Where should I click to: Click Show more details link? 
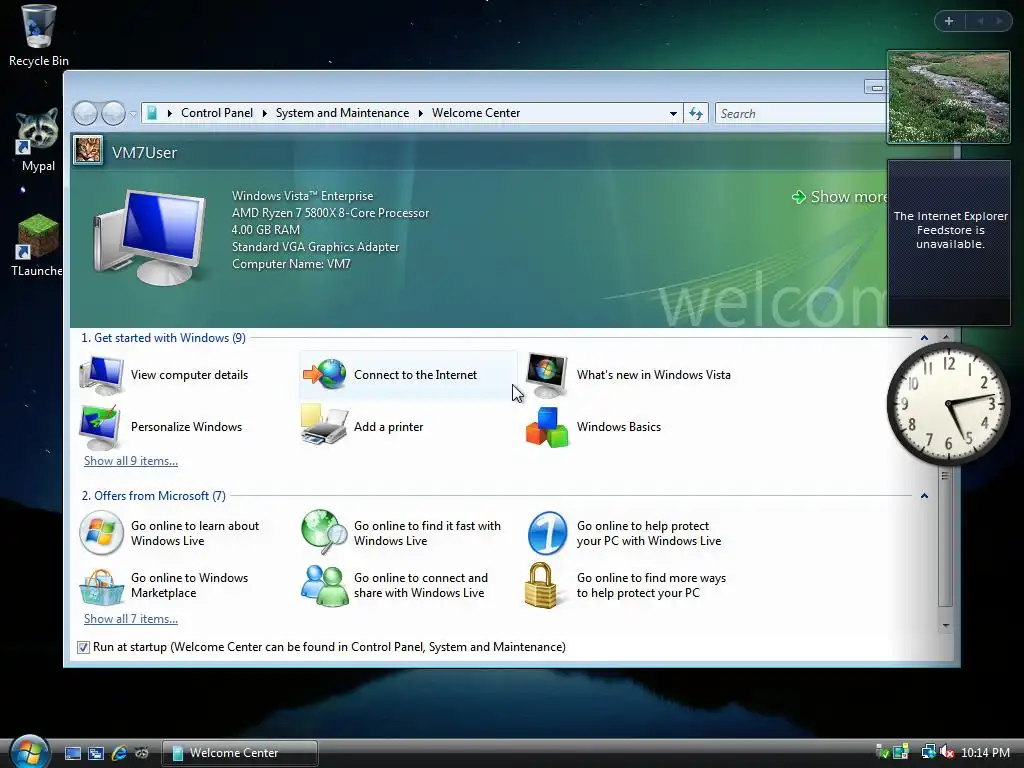[x=840, y=197]
